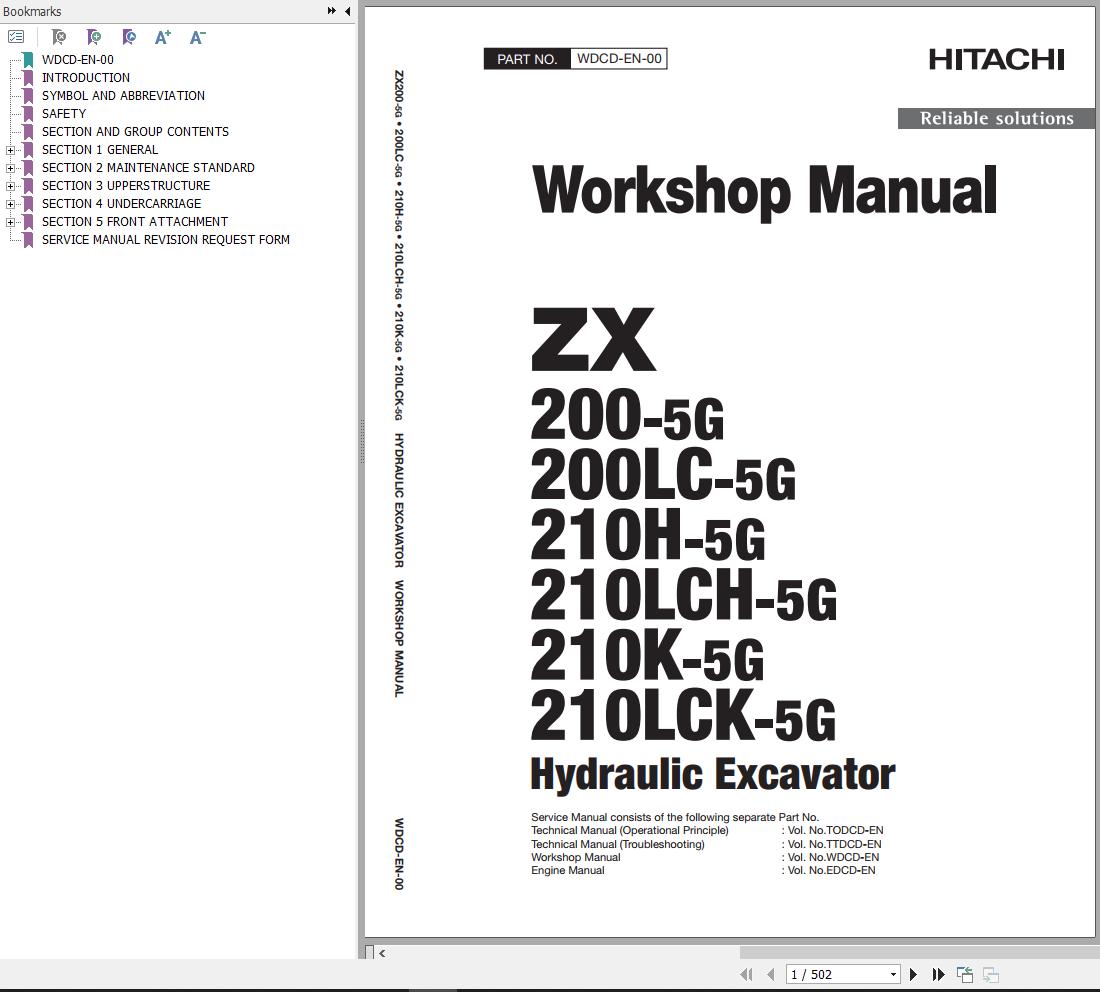This screenshot has height=992, width=1100.
Task: Expand SECTION 4 UNDERCARRIAGE bookmark
Action: tap(10, 204)
